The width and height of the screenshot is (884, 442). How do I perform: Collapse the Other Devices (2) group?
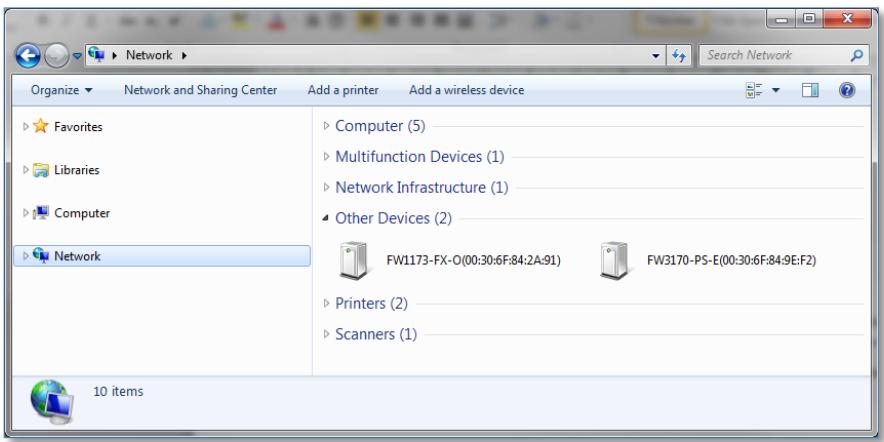[x=326, y=218]
